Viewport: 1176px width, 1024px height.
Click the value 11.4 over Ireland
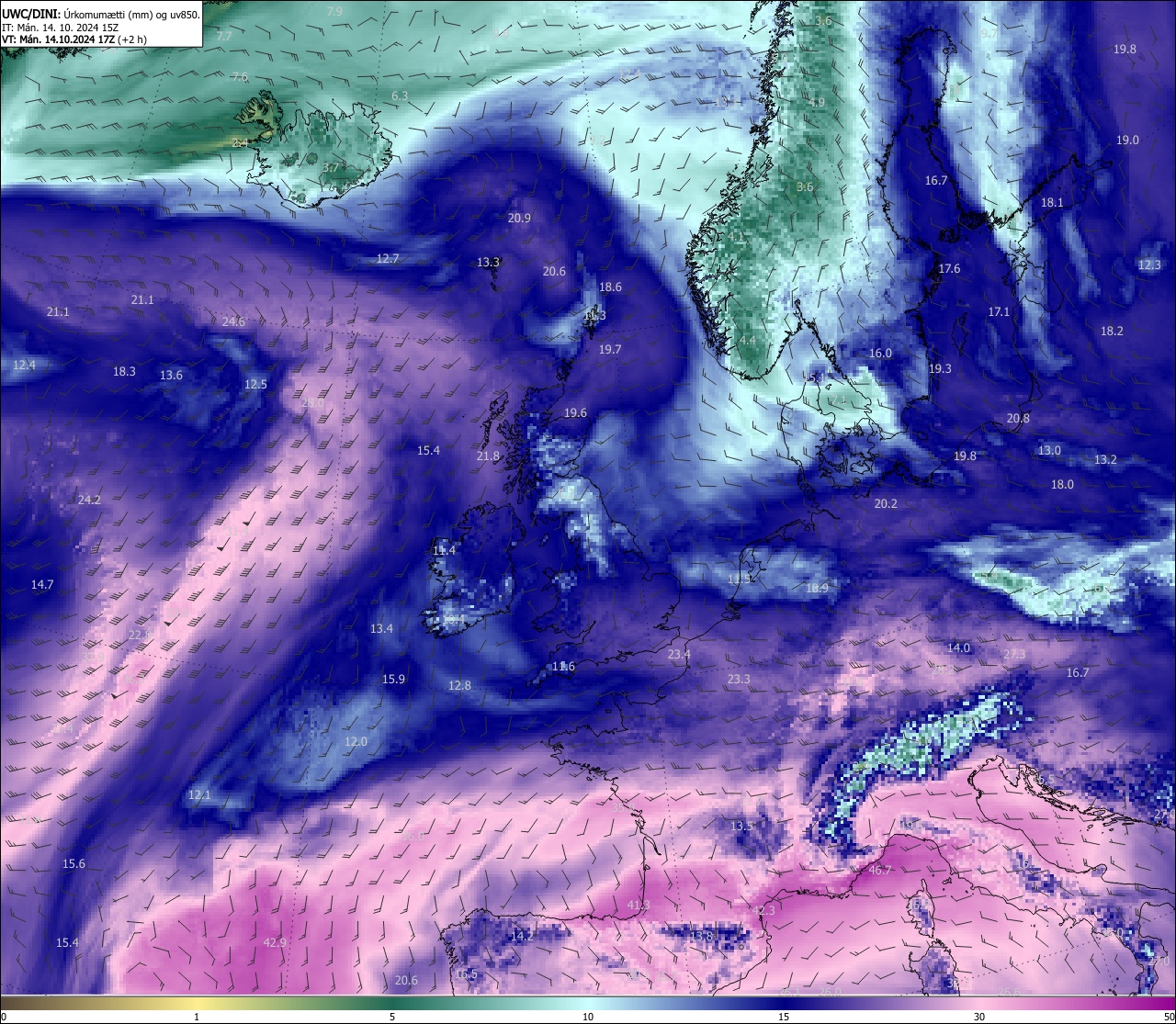(444, 550)
